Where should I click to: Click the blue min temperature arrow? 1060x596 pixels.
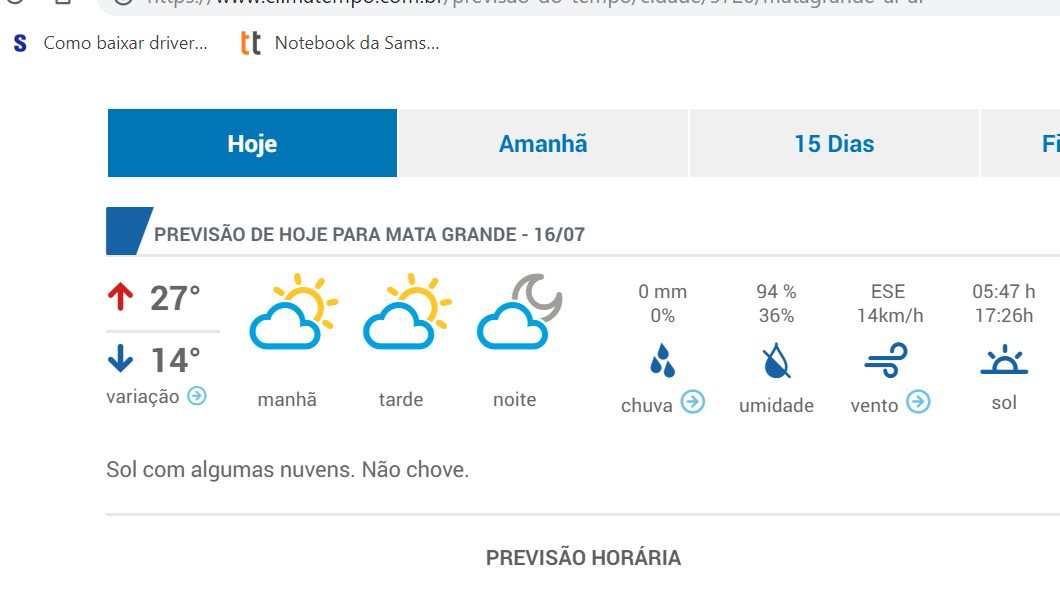point(120,358)
